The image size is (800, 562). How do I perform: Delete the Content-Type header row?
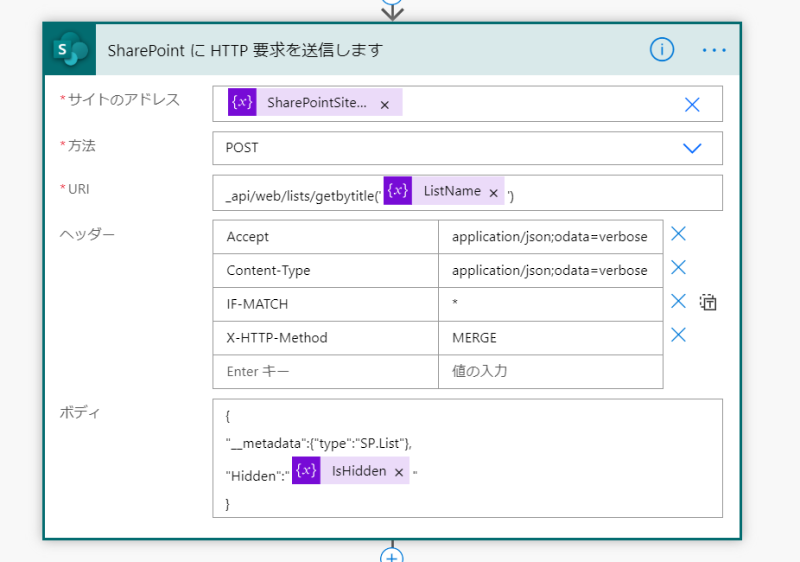pos(678,267)
